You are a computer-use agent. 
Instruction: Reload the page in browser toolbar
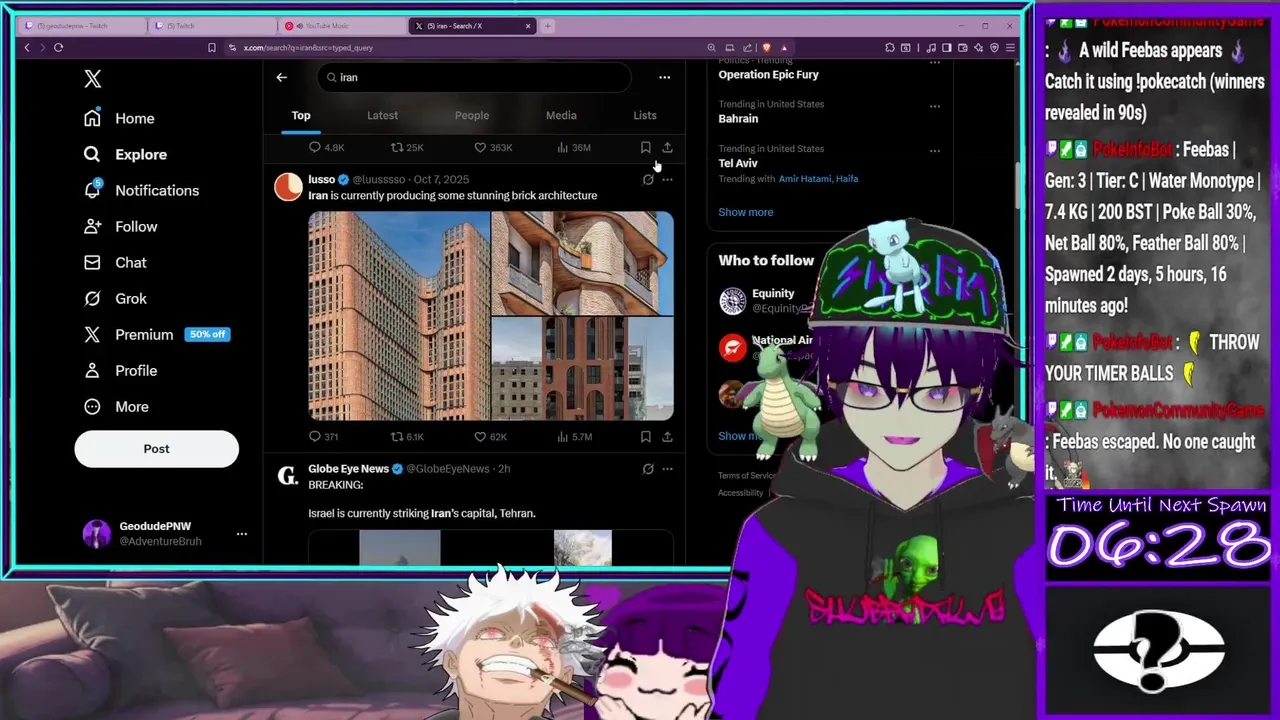point(58,47)
